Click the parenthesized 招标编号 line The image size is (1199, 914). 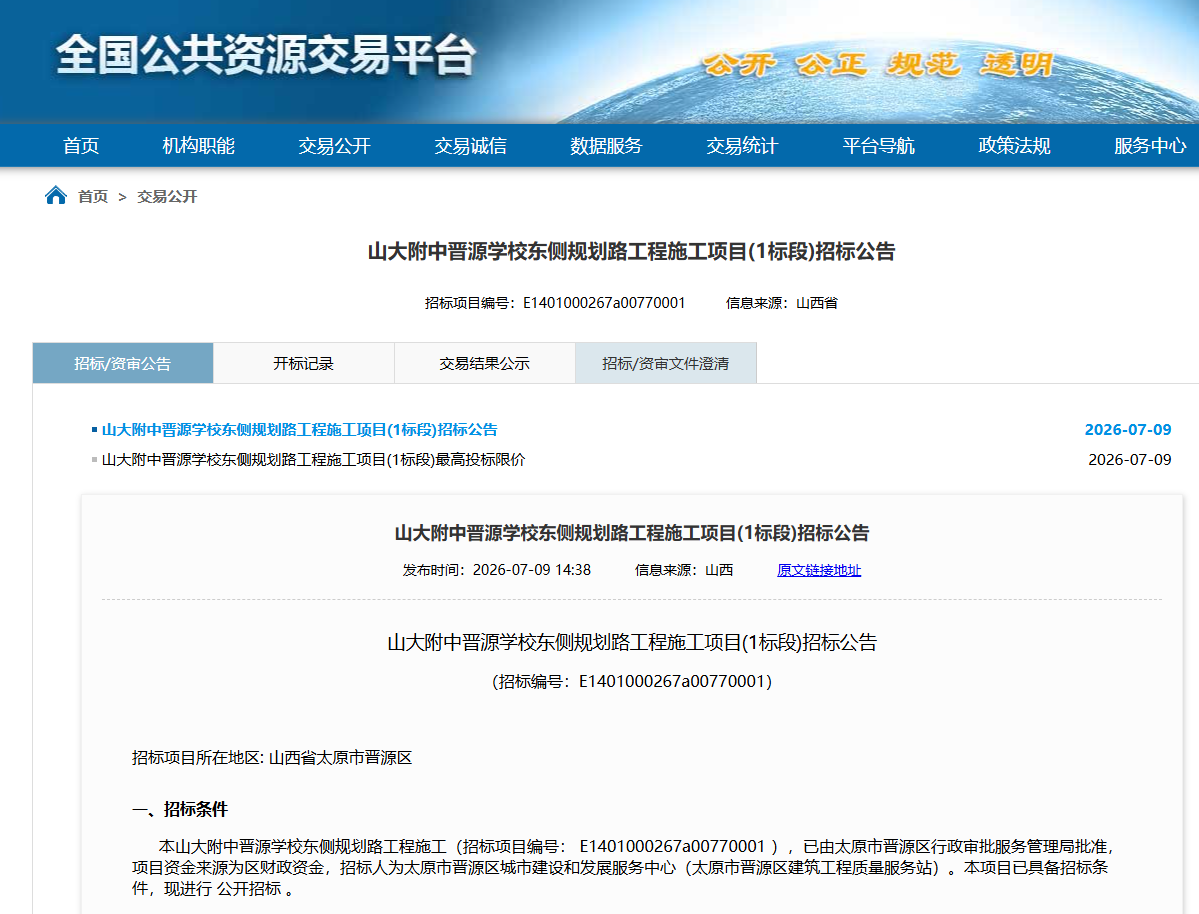click(632, 681)
